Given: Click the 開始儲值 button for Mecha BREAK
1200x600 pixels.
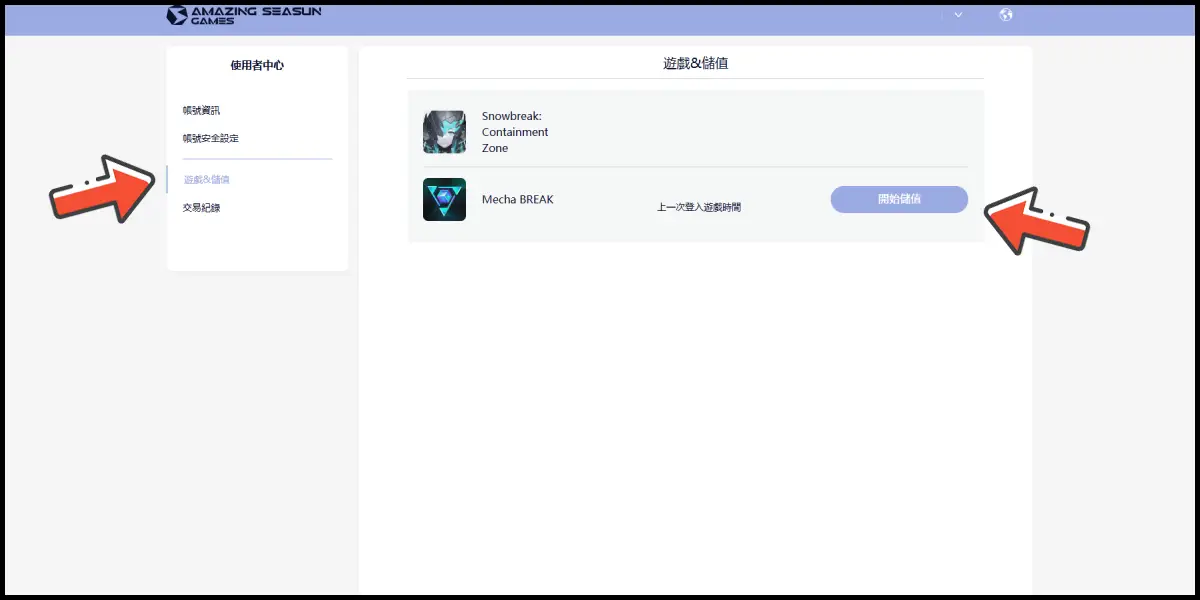Looking at the screenshot, I should coord(899,199).
